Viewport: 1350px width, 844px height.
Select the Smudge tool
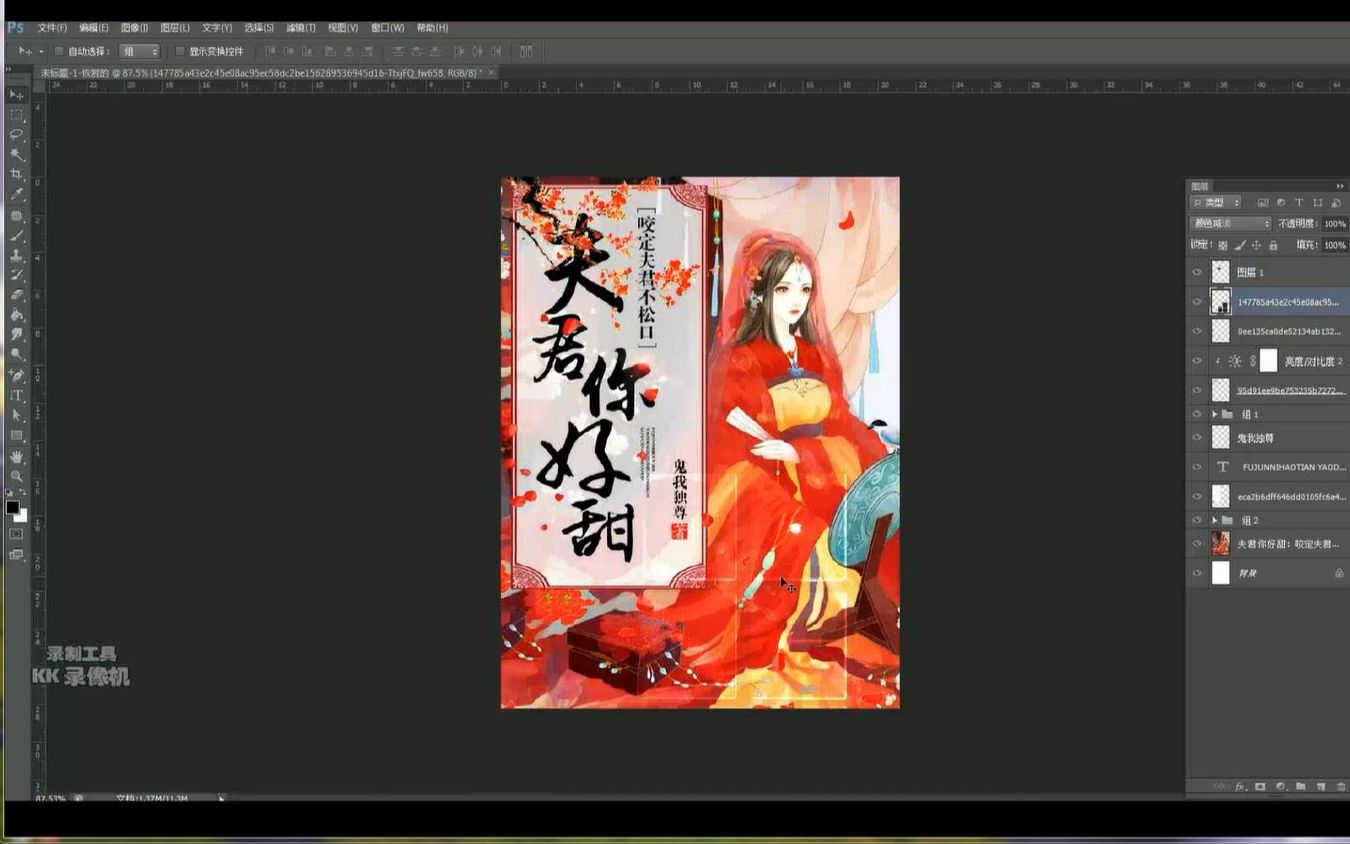[x=16, y=335]
